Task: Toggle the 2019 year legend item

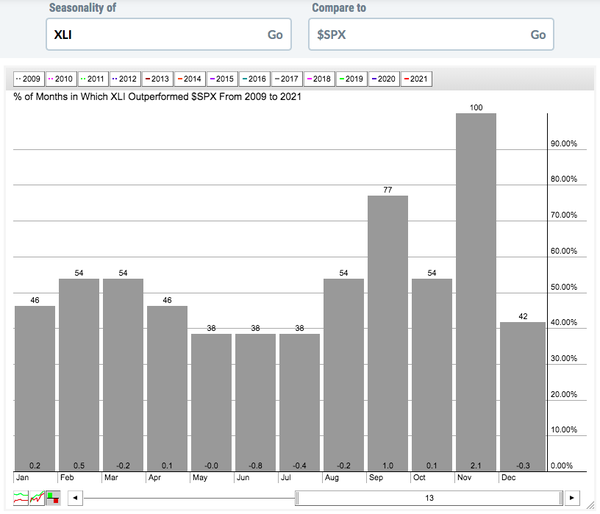Action: click(351, 78)
